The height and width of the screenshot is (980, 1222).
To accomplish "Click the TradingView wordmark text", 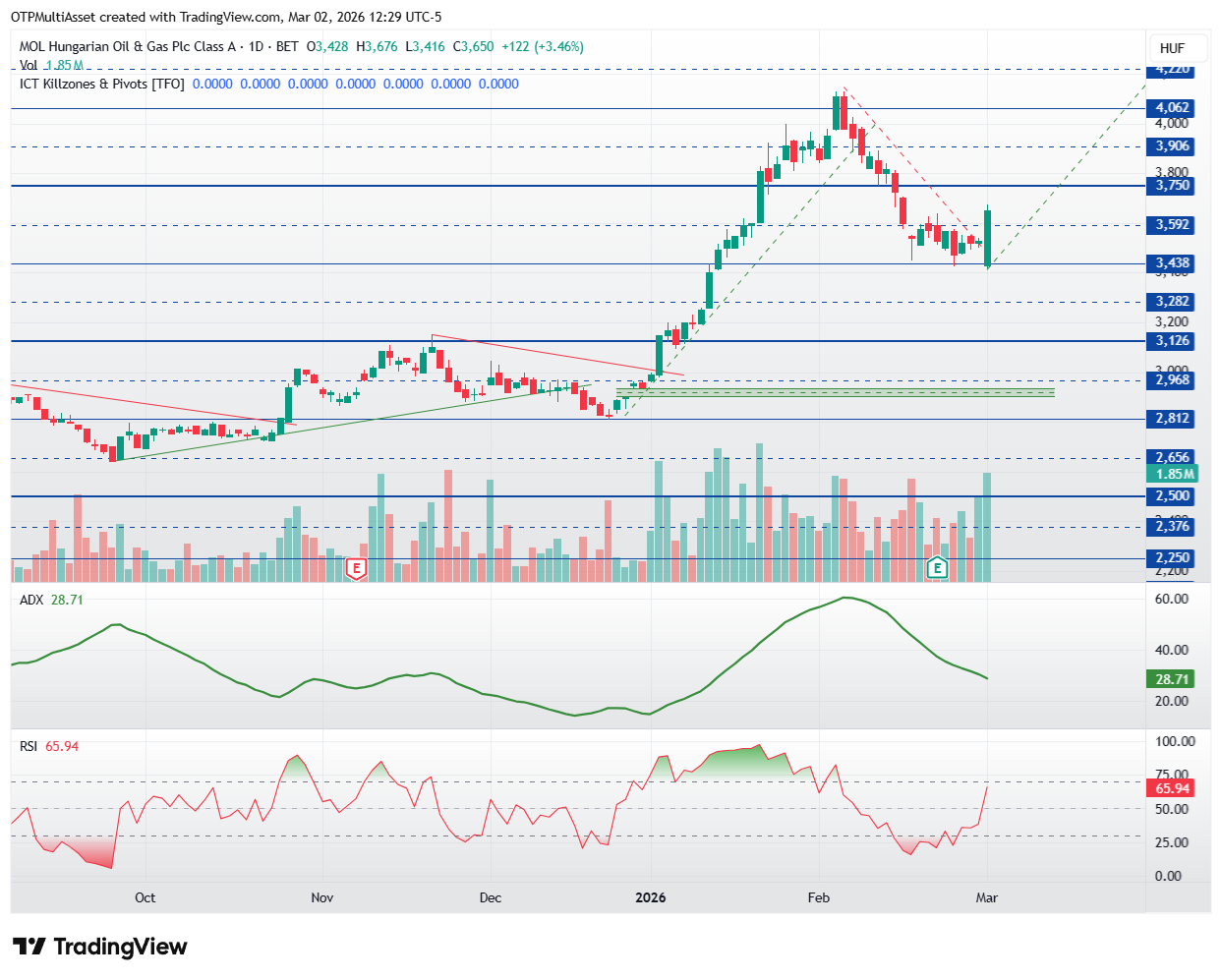I will point(120,947).
